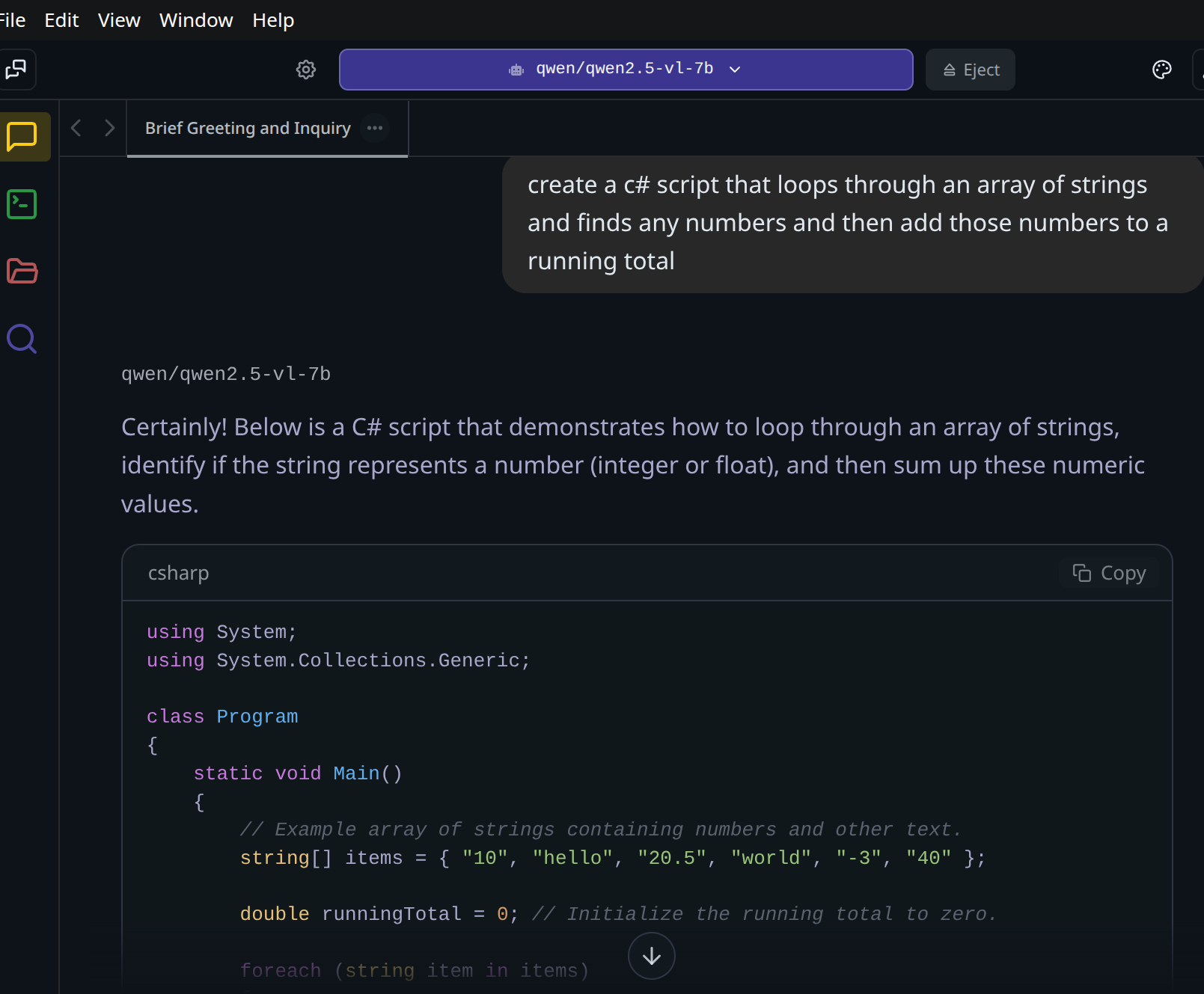This screenshot has width=1204, height=994.
Task: Eject the loaded model
Action: [x=971, y=70]
